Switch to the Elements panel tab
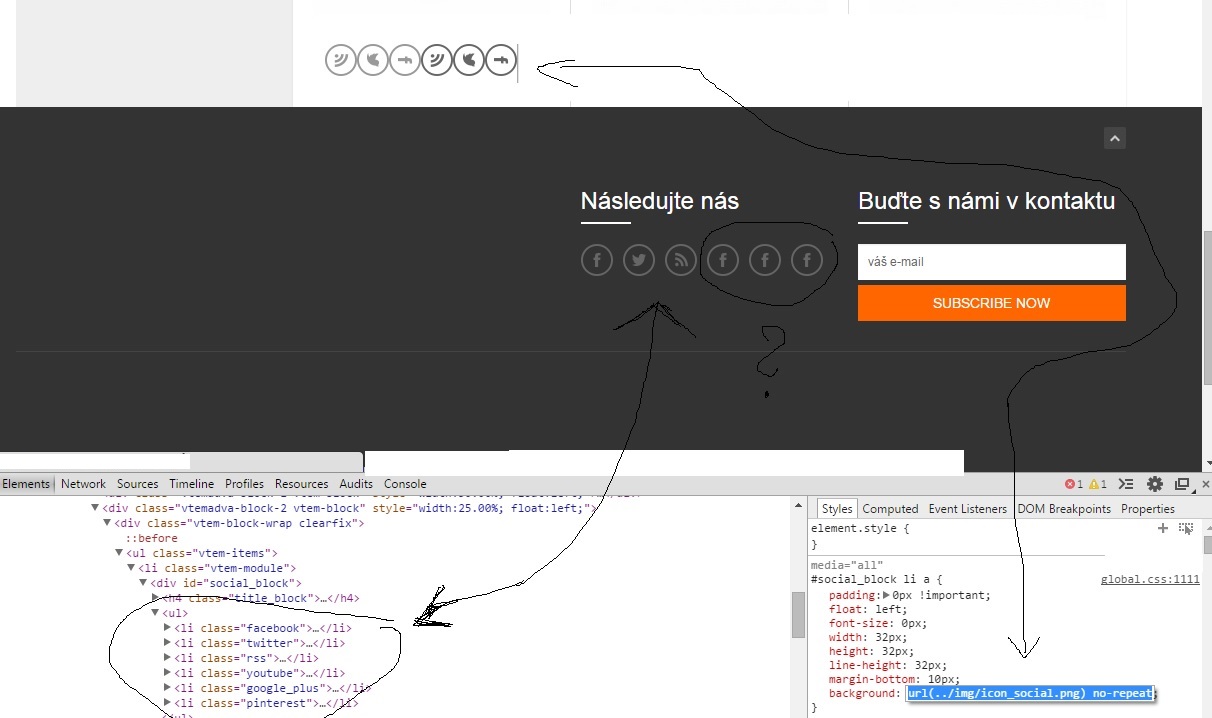The width and height of the screenshot is (1212, 718). pyautogui.click(x=26, y=484)
